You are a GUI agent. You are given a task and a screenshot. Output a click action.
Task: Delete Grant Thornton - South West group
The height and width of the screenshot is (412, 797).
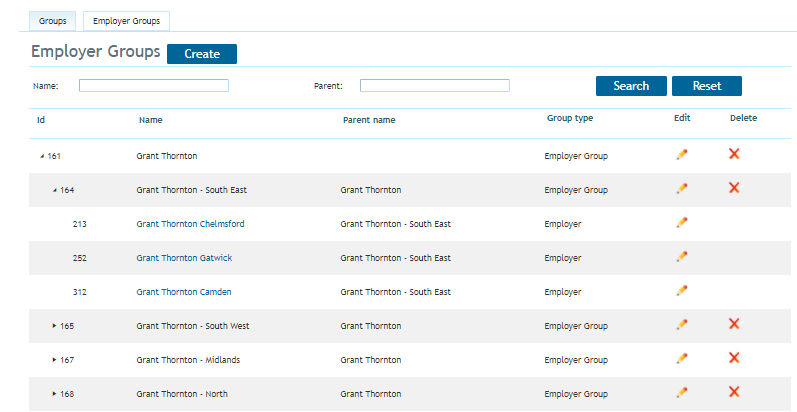click(x=734, y=324)
